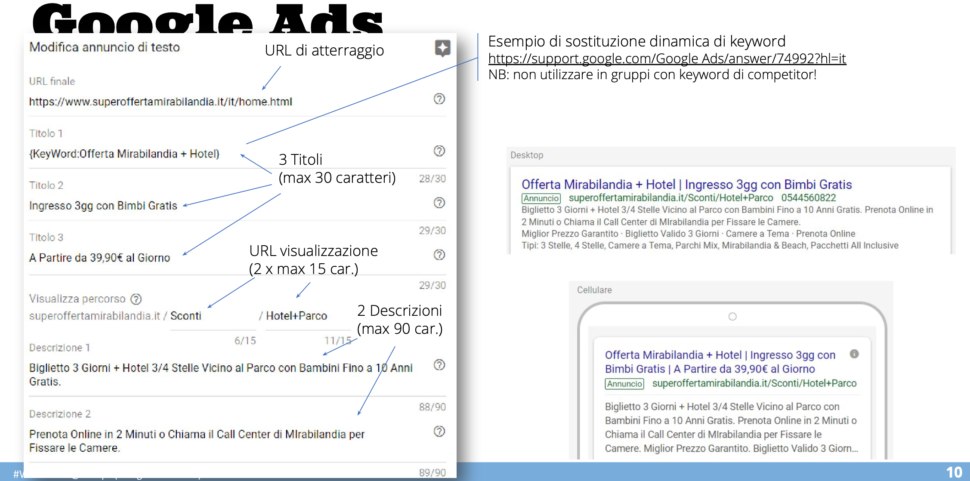Click the feedback sparkle icon in ad editor
Viewport: 970px width, 481px height.
(442, 49)
